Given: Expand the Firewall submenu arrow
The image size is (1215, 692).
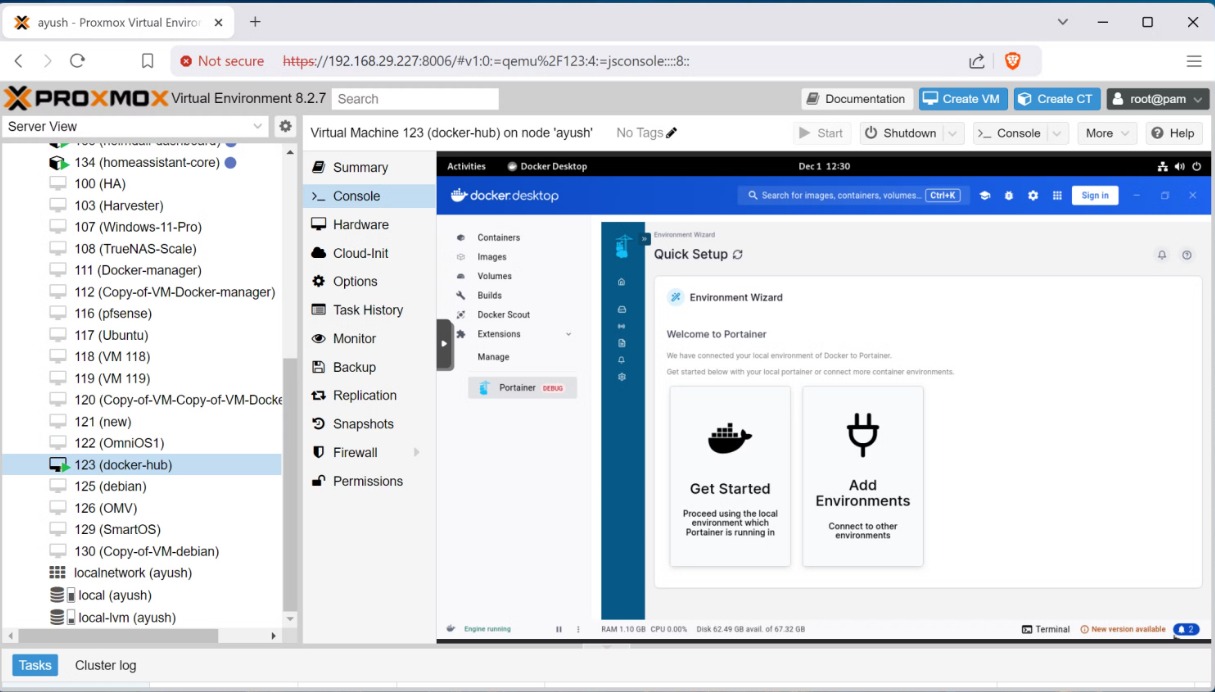Looking at the screenshot, I should point(417,453).
